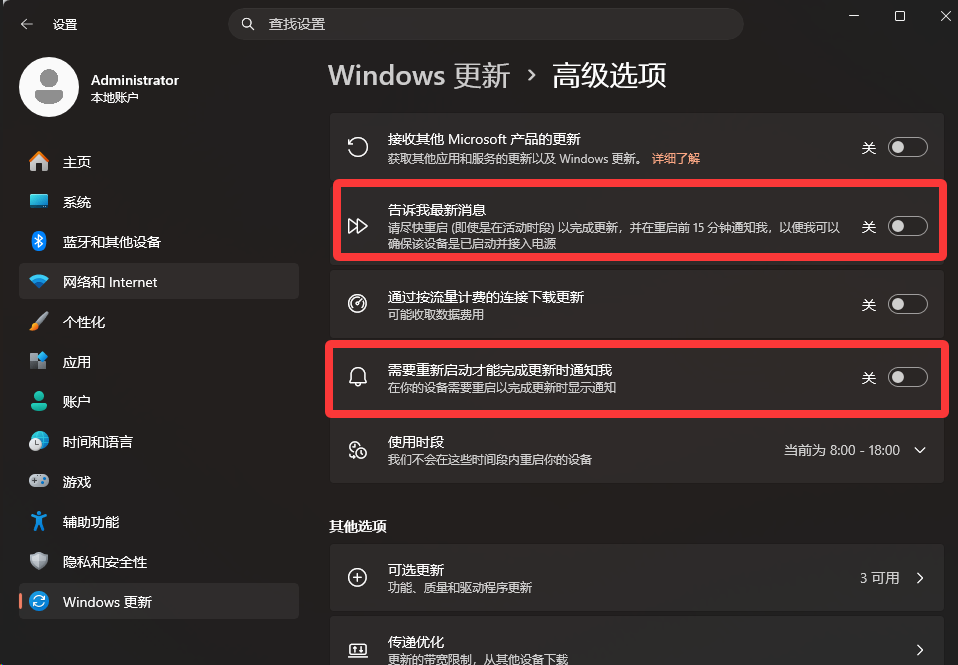Open 辅助功能 accessibility figure icon

(38, 521)
